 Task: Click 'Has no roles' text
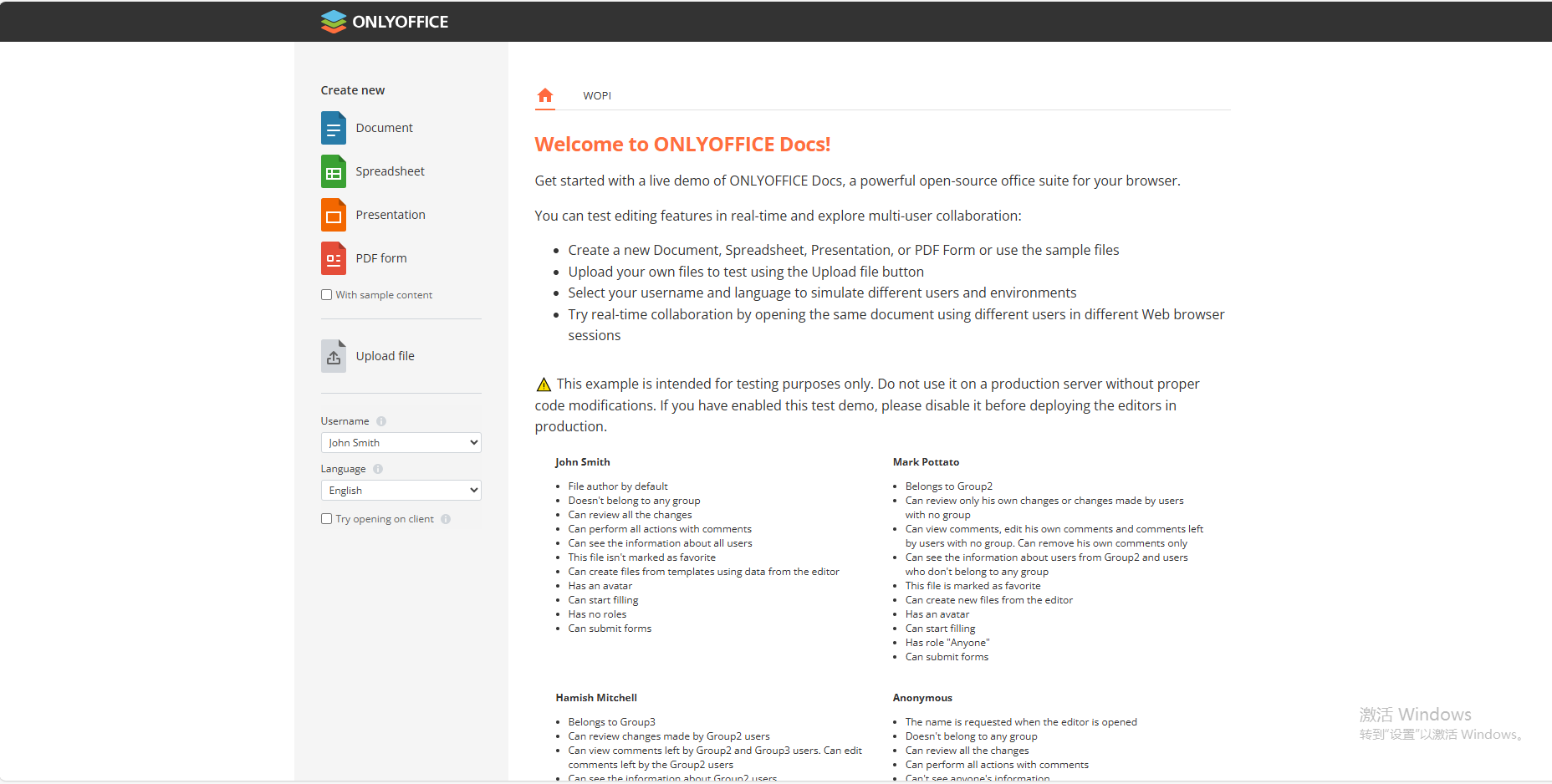tap(597, 614)
